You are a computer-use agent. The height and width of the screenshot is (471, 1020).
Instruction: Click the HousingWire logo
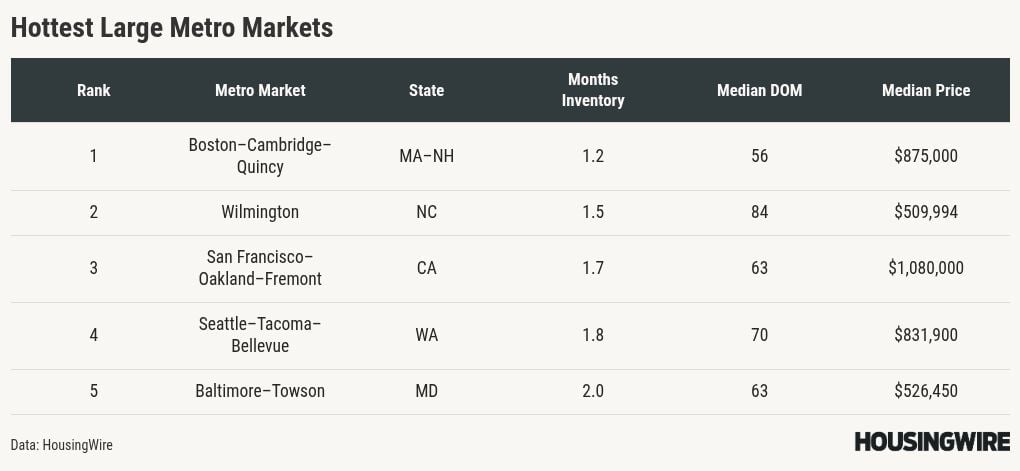(x=931, y=442)
